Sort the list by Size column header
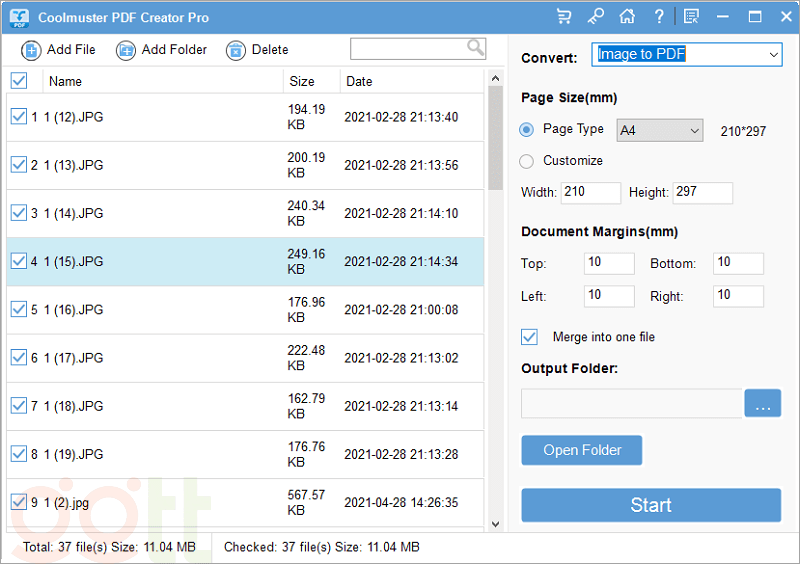The image size is (800, 564). (x=302, y=82)
